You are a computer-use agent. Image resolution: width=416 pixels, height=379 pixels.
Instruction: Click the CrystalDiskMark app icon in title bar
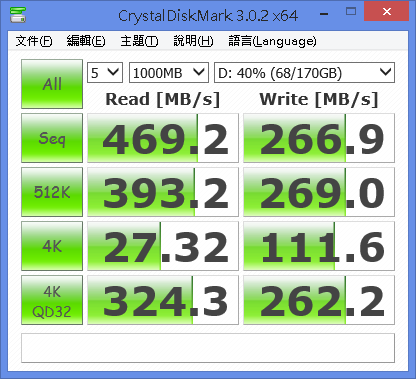(18, 15)
